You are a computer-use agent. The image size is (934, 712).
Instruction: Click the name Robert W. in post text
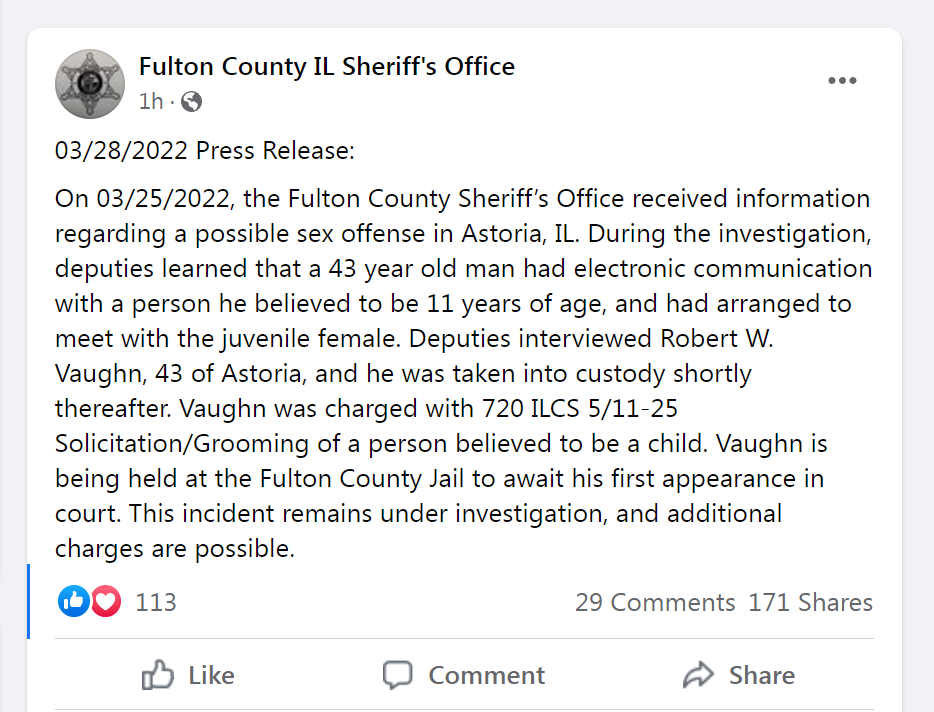tap(717, 338)
